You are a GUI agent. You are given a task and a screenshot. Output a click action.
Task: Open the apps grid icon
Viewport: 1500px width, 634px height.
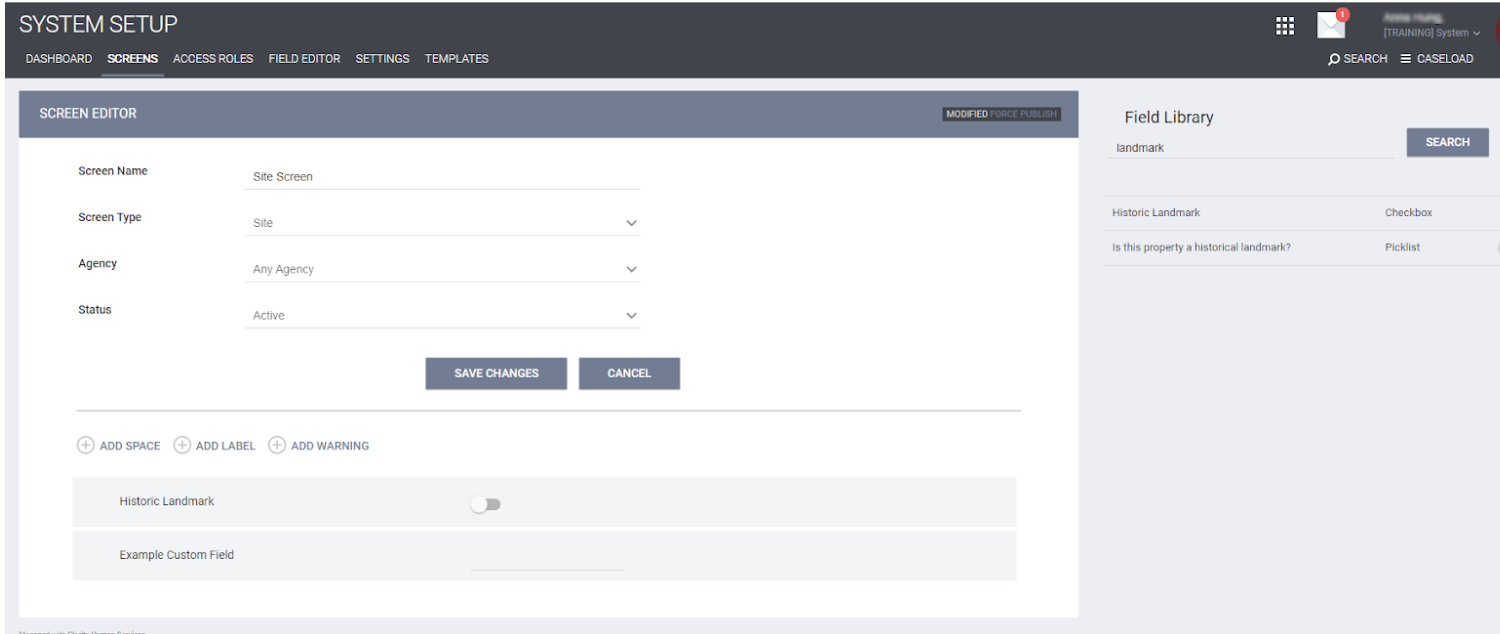click(1285, 26)
